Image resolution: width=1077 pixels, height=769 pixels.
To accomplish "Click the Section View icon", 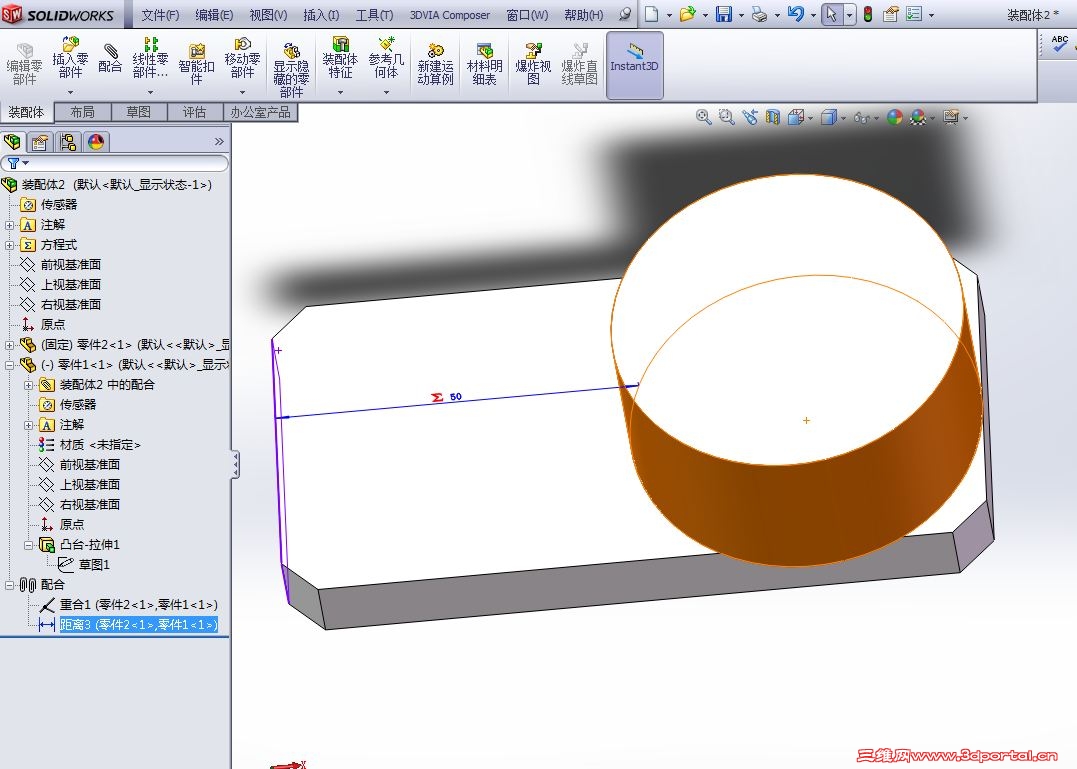I will 773,117.
